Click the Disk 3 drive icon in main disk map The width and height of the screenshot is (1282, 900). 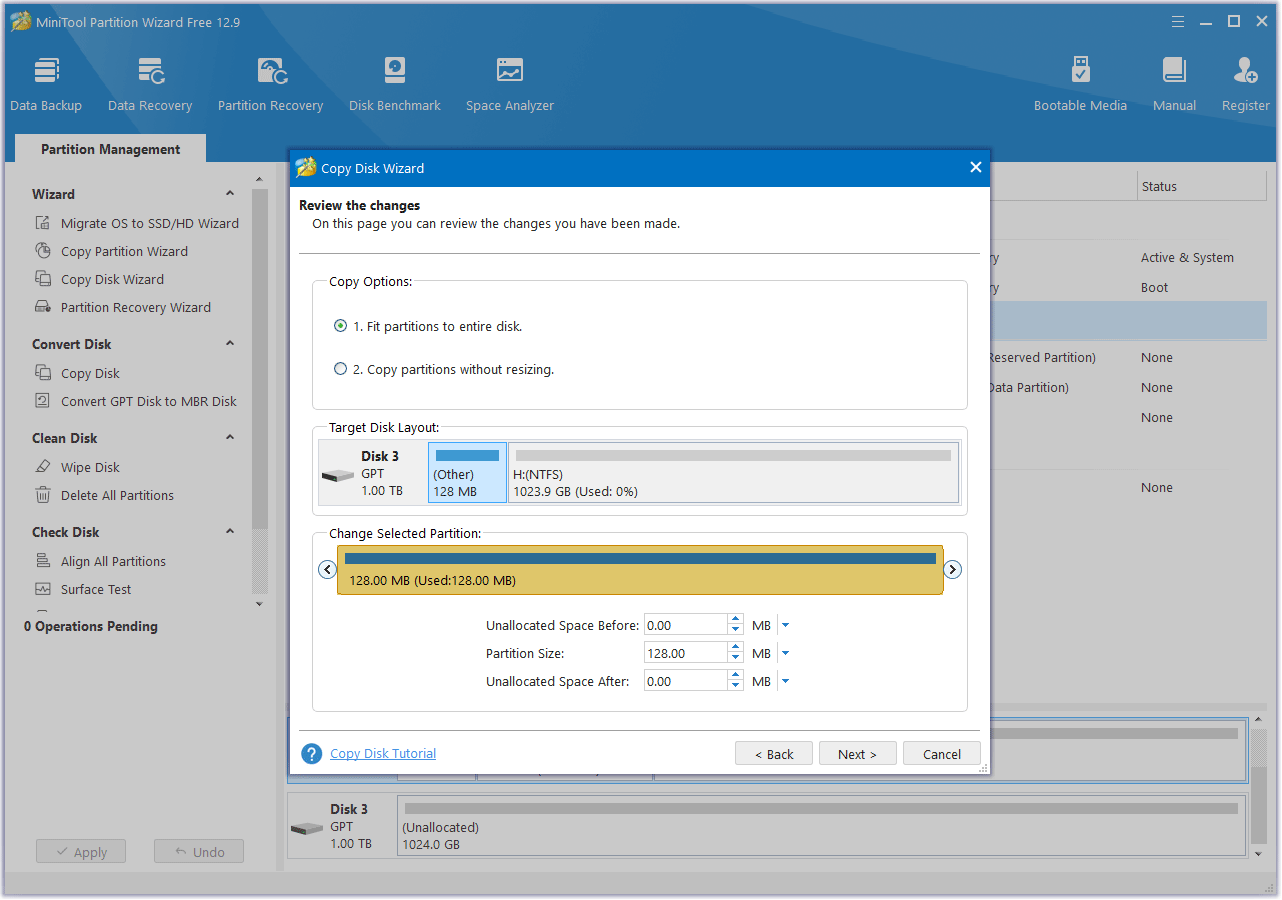pos(307,829)
